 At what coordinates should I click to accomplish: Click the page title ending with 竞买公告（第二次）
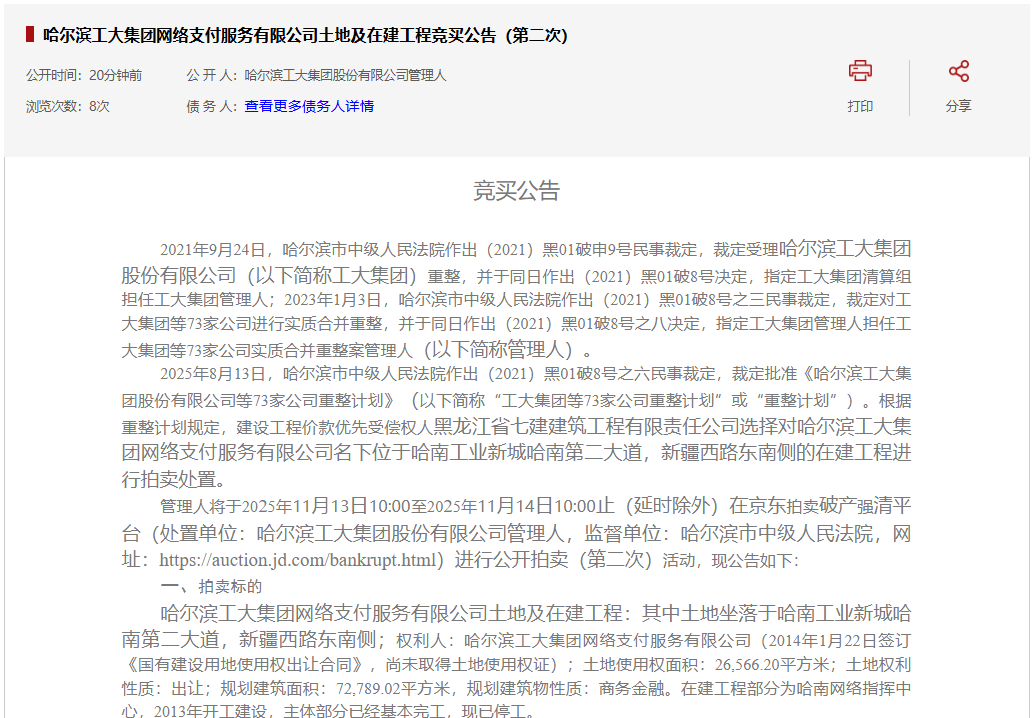(305, 36)
